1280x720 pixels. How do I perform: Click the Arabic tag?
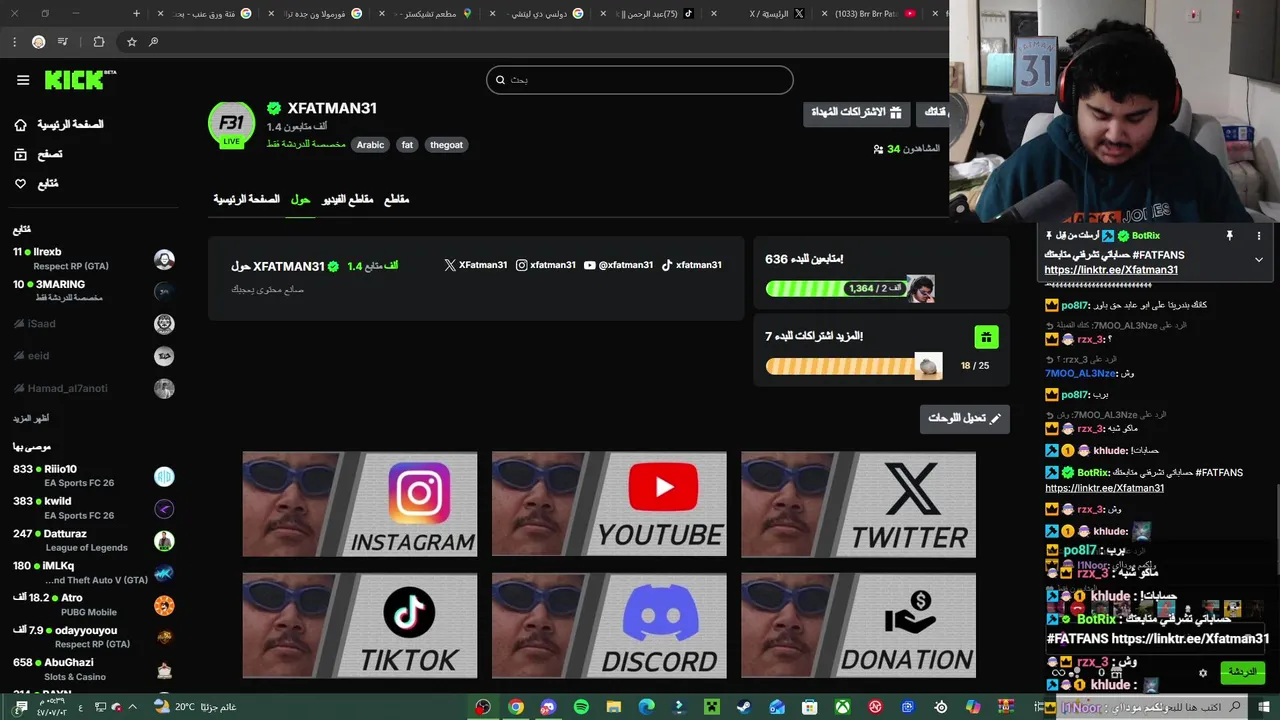coord(370,145)
